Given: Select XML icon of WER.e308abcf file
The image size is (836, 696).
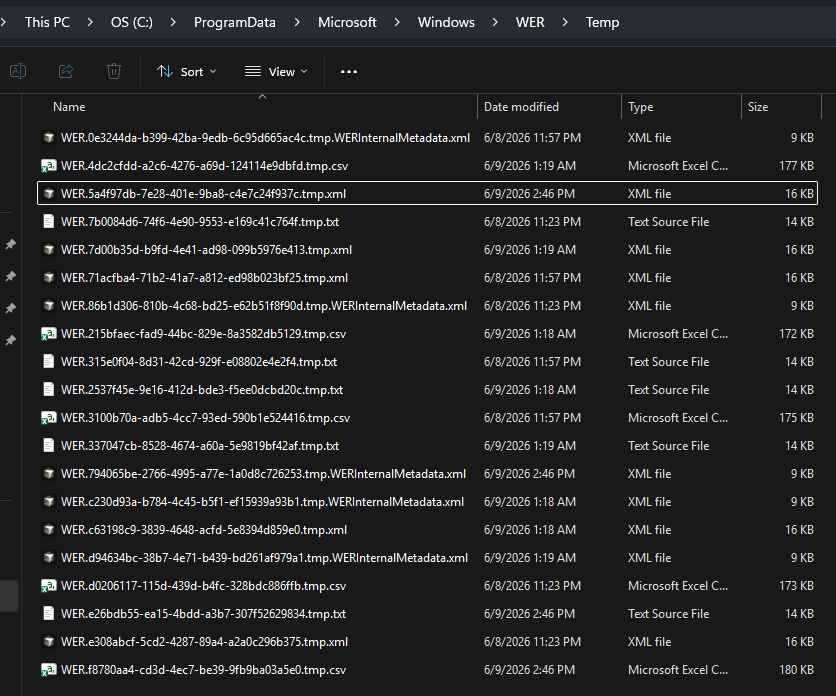Looking at the screenshot, I should (49, 642).
